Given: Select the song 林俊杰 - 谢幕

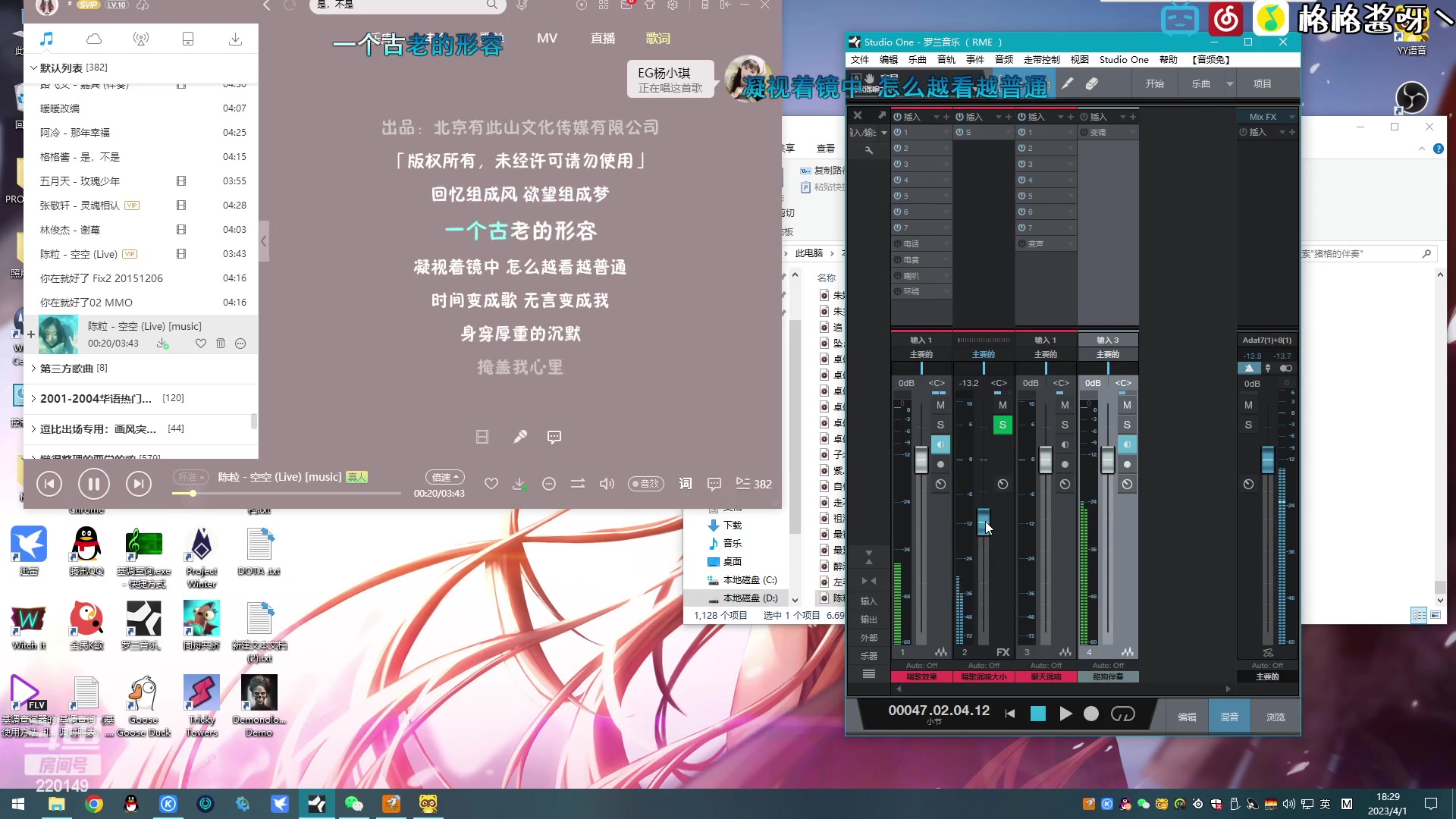Looking at the screenshot, I should pyautogui.click(x=141, y=230).
